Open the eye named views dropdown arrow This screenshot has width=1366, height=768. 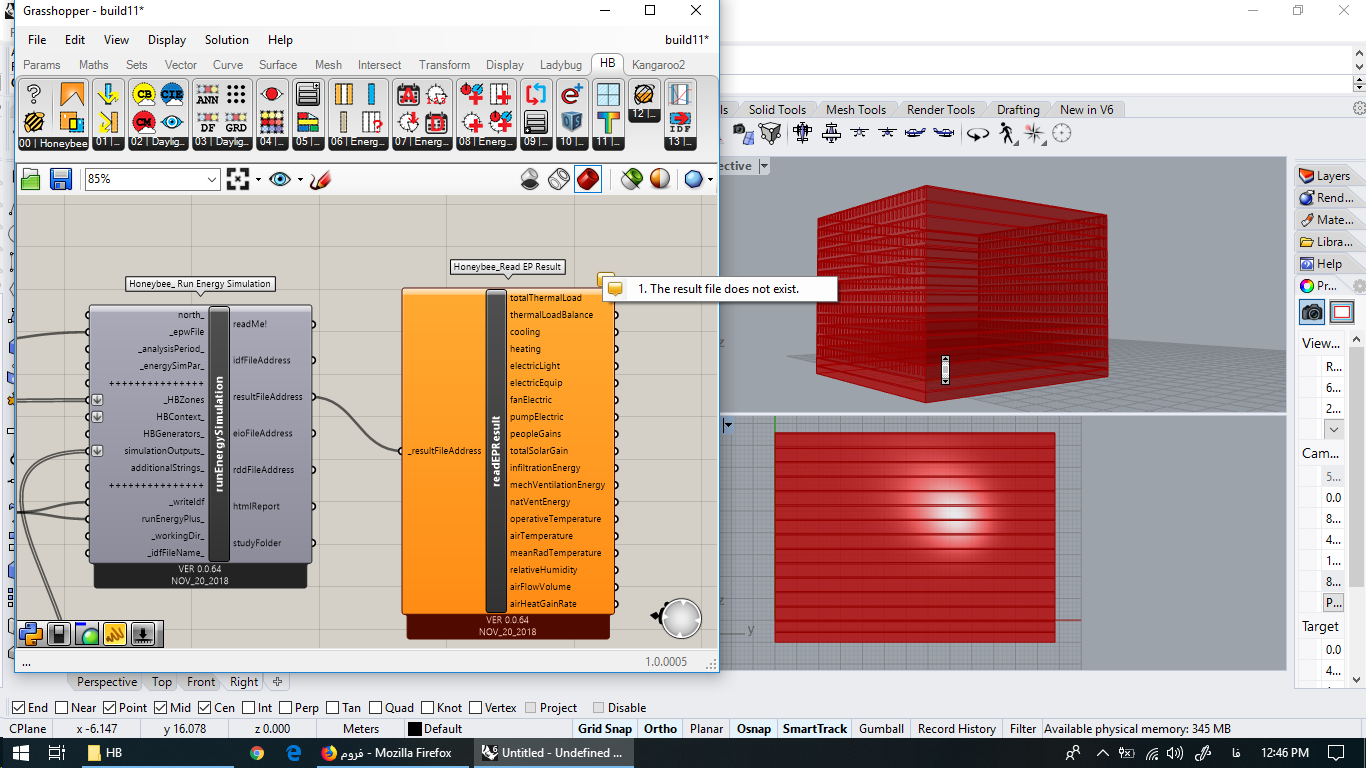point(300,180)
